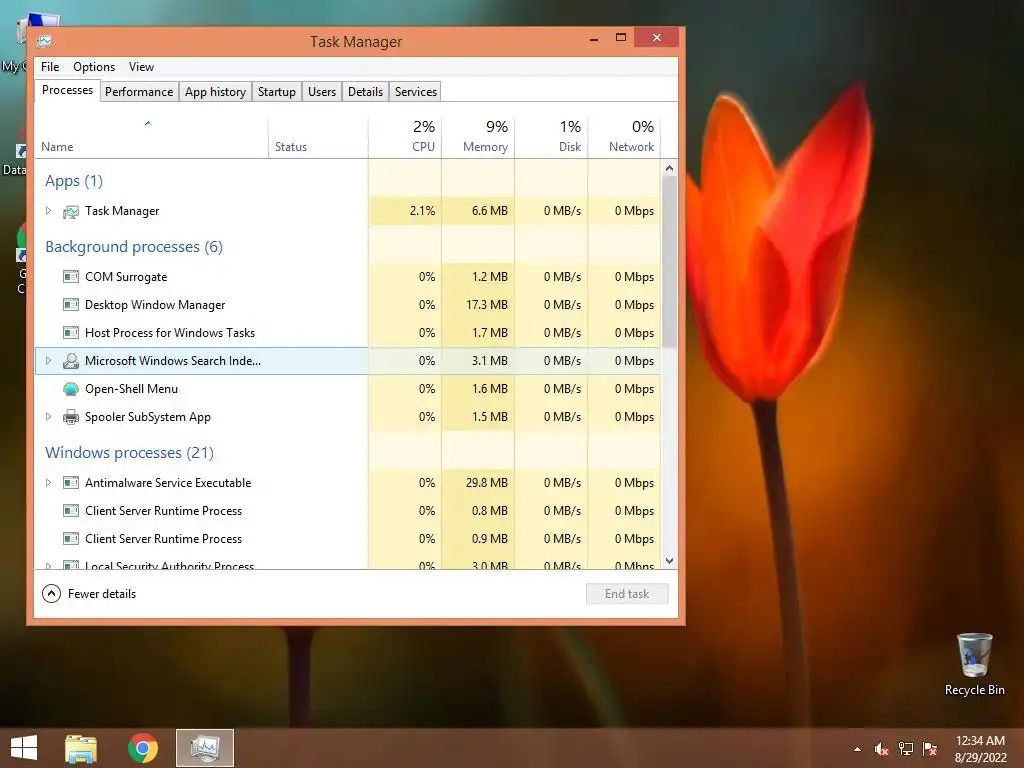Click the End task button
Viewport: 1024px width, 768px height.
[627, 594]
